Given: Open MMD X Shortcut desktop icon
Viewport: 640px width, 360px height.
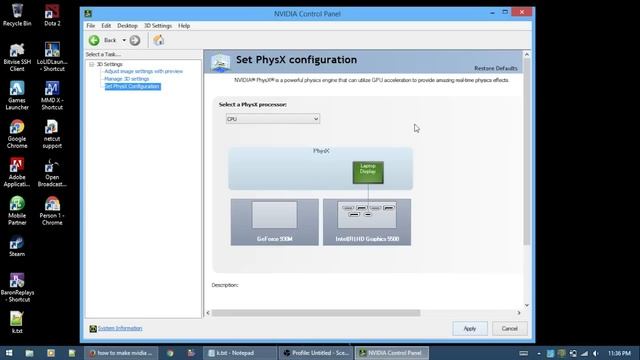Looking at the screenshot, I should (52, 96).
